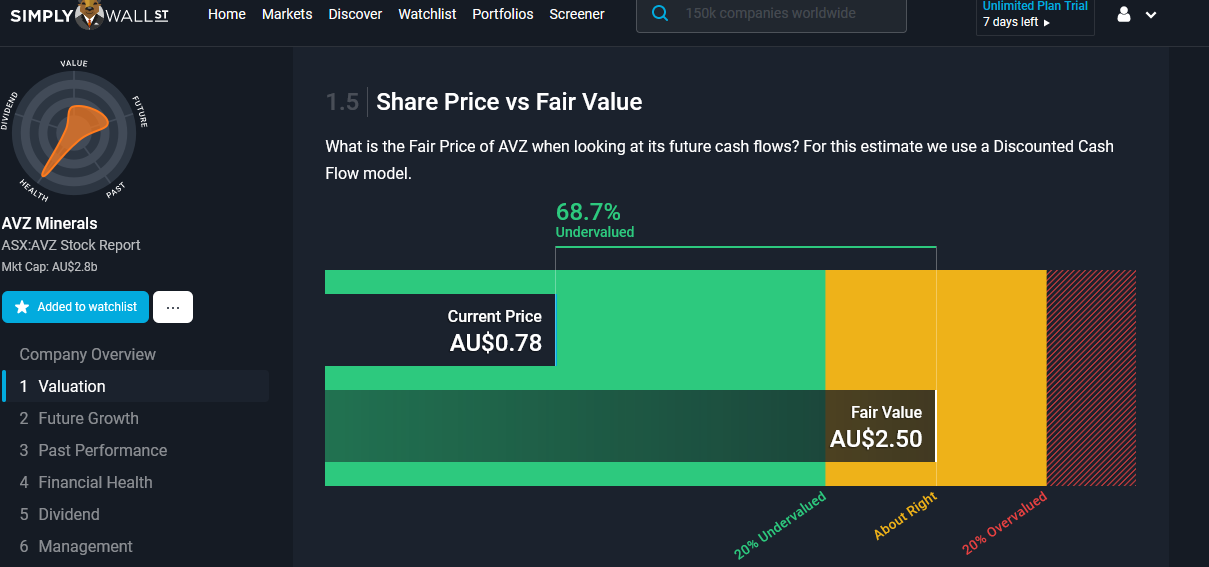Screen dimensions: 1209x567
Task: Open Watchlist in top navigation
Action: pyautogui.click(x=427, y=14)
